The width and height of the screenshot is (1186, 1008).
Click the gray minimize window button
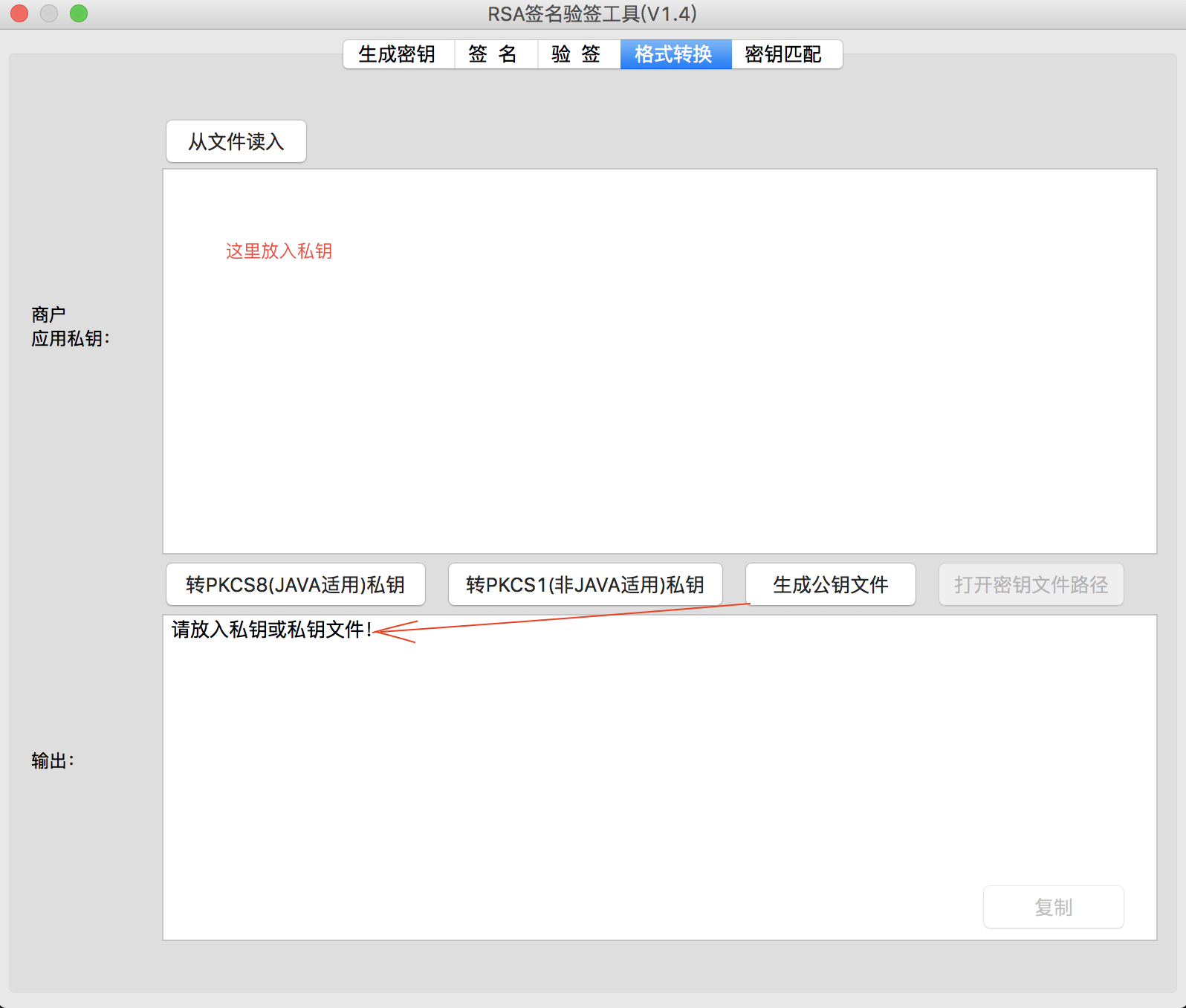coord(49,13)
